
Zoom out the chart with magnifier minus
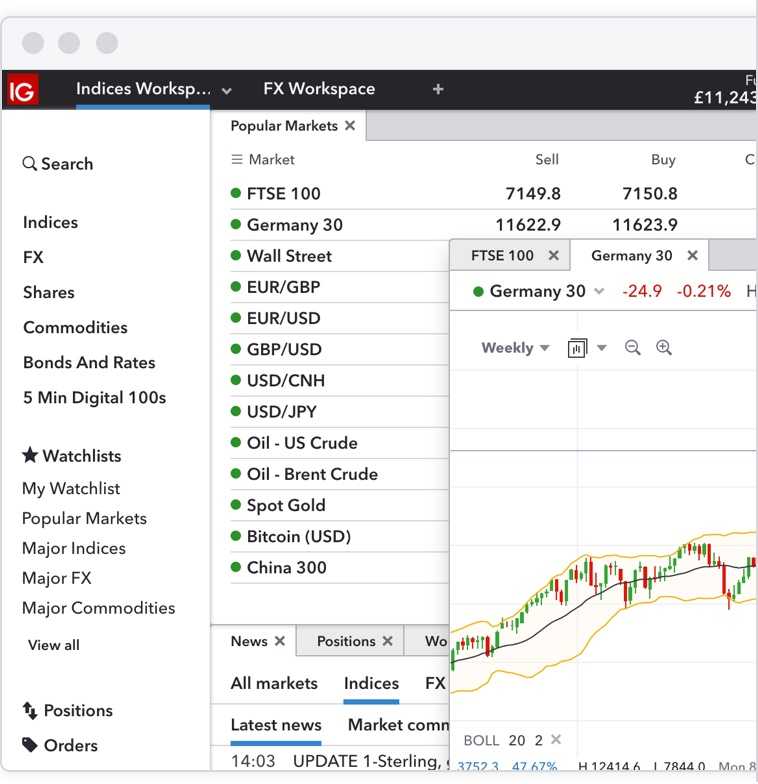point(632,348)
